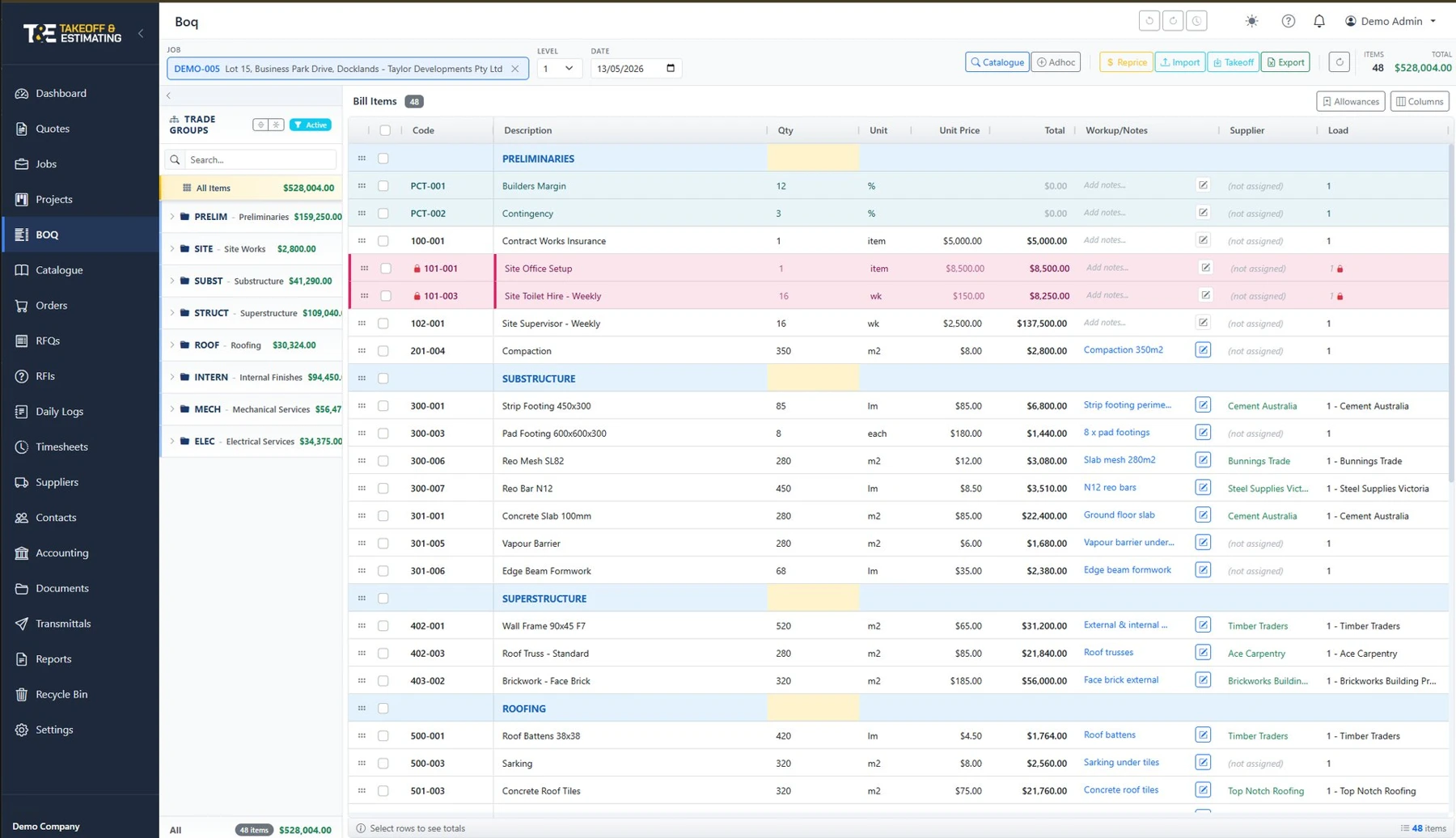Collapse the left sidebar with the arrow
Screen dimensions: 1456x838
pyautogui.click(x=141, y=33)
